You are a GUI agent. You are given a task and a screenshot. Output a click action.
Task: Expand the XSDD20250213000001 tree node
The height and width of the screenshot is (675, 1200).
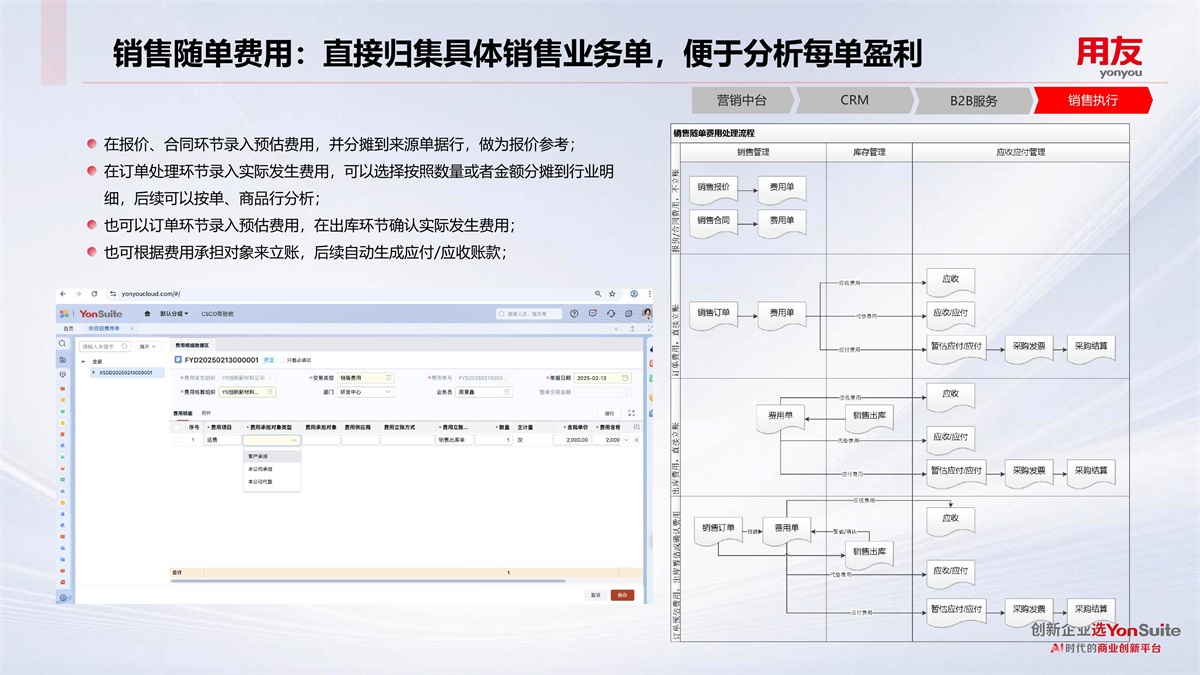[x=94, y=372]
